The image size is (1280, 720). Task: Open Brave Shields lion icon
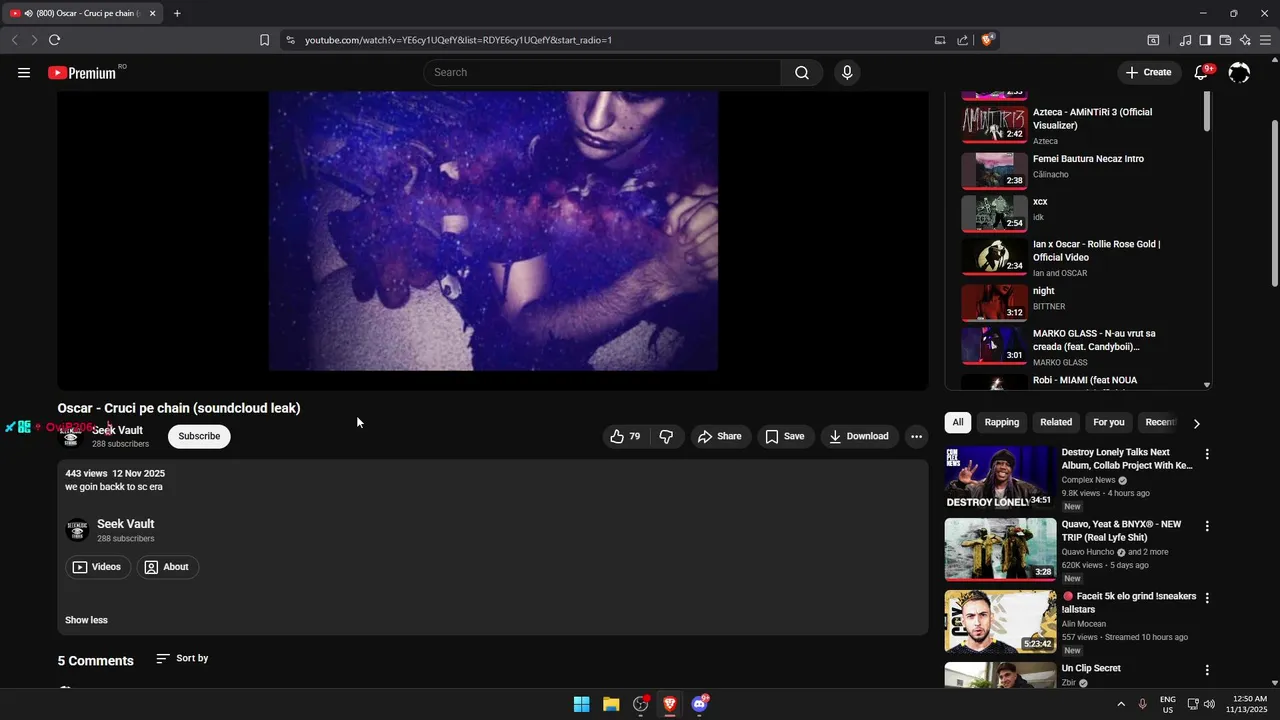987,40
